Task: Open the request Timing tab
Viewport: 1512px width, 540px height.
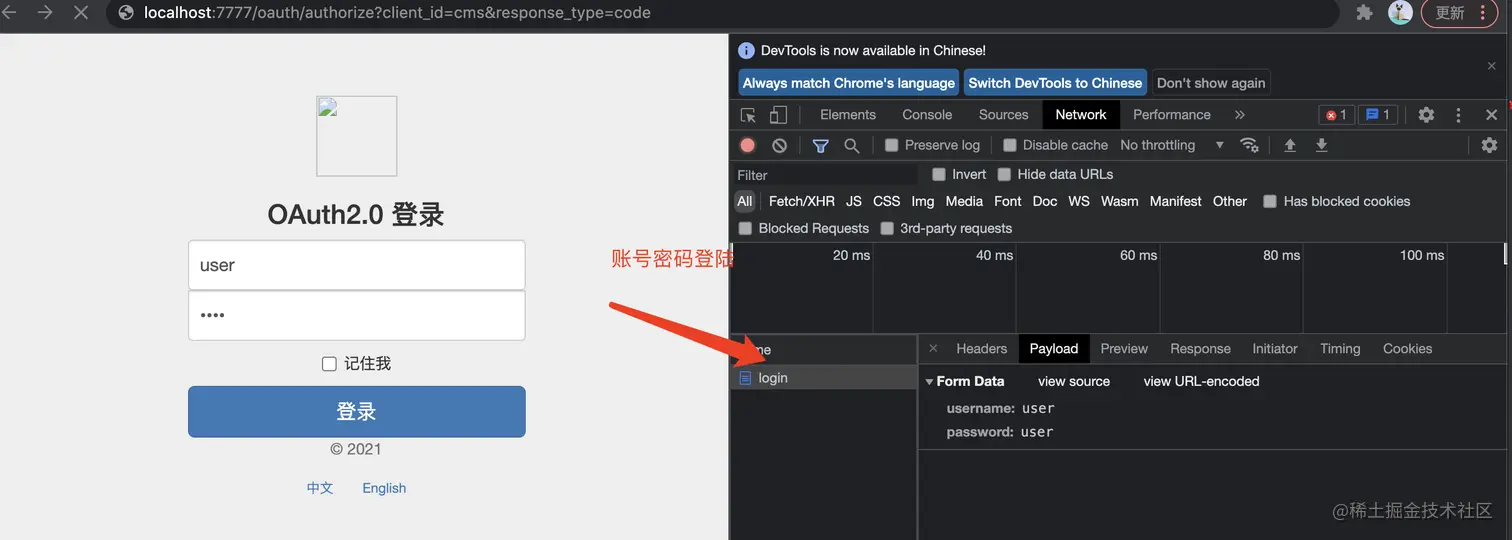Action: coord(1340,349)
